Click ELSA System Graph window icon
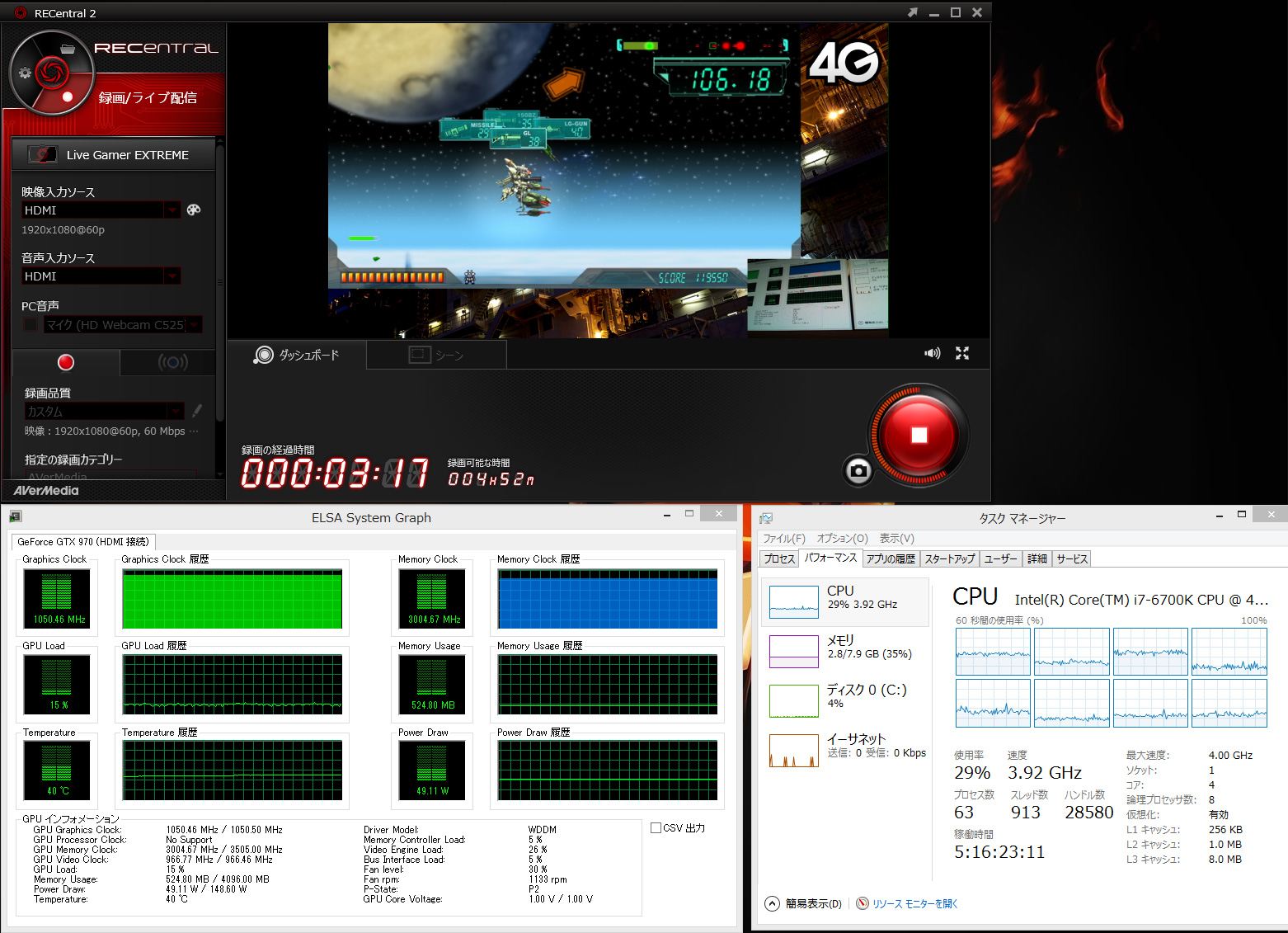Viewport: 1288px width, 933px height. pos(16,516)
